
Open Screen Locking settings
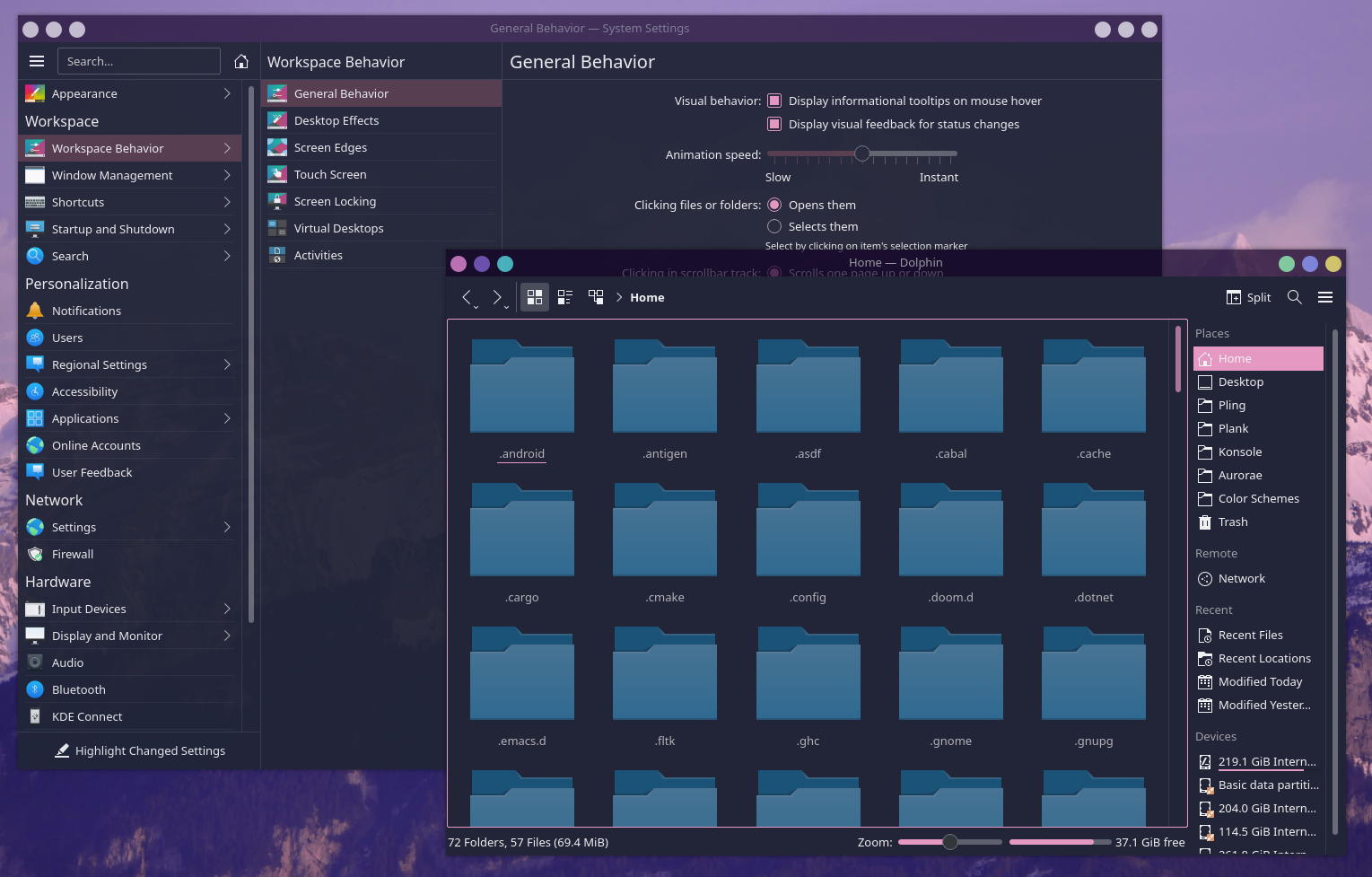coord(381,201)
